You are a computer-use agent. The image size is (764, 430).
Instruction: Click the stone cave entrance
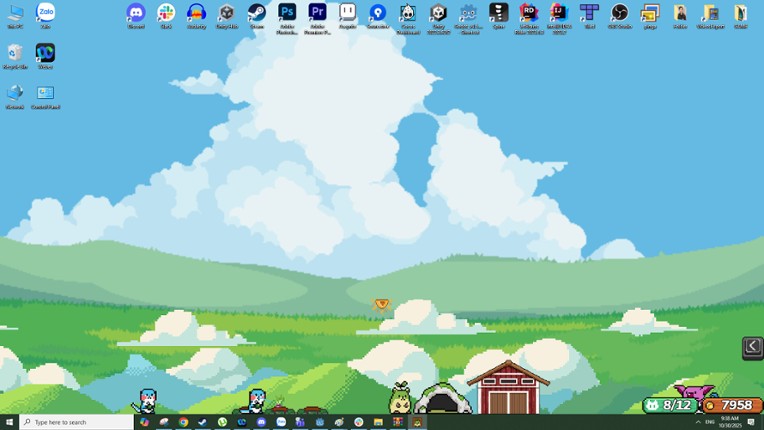tap(442, 399)
